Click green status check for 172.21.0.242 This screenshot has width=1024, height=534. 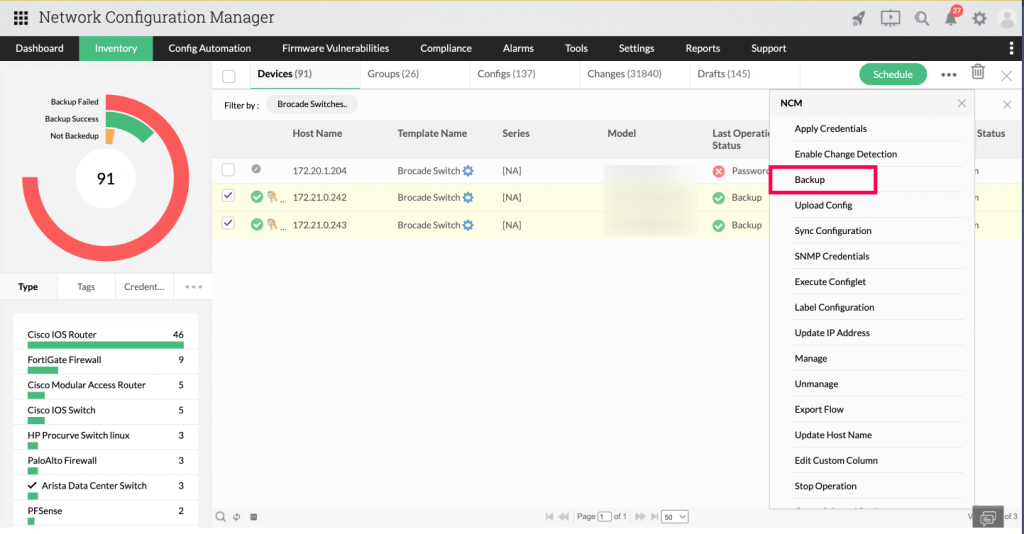257,196
